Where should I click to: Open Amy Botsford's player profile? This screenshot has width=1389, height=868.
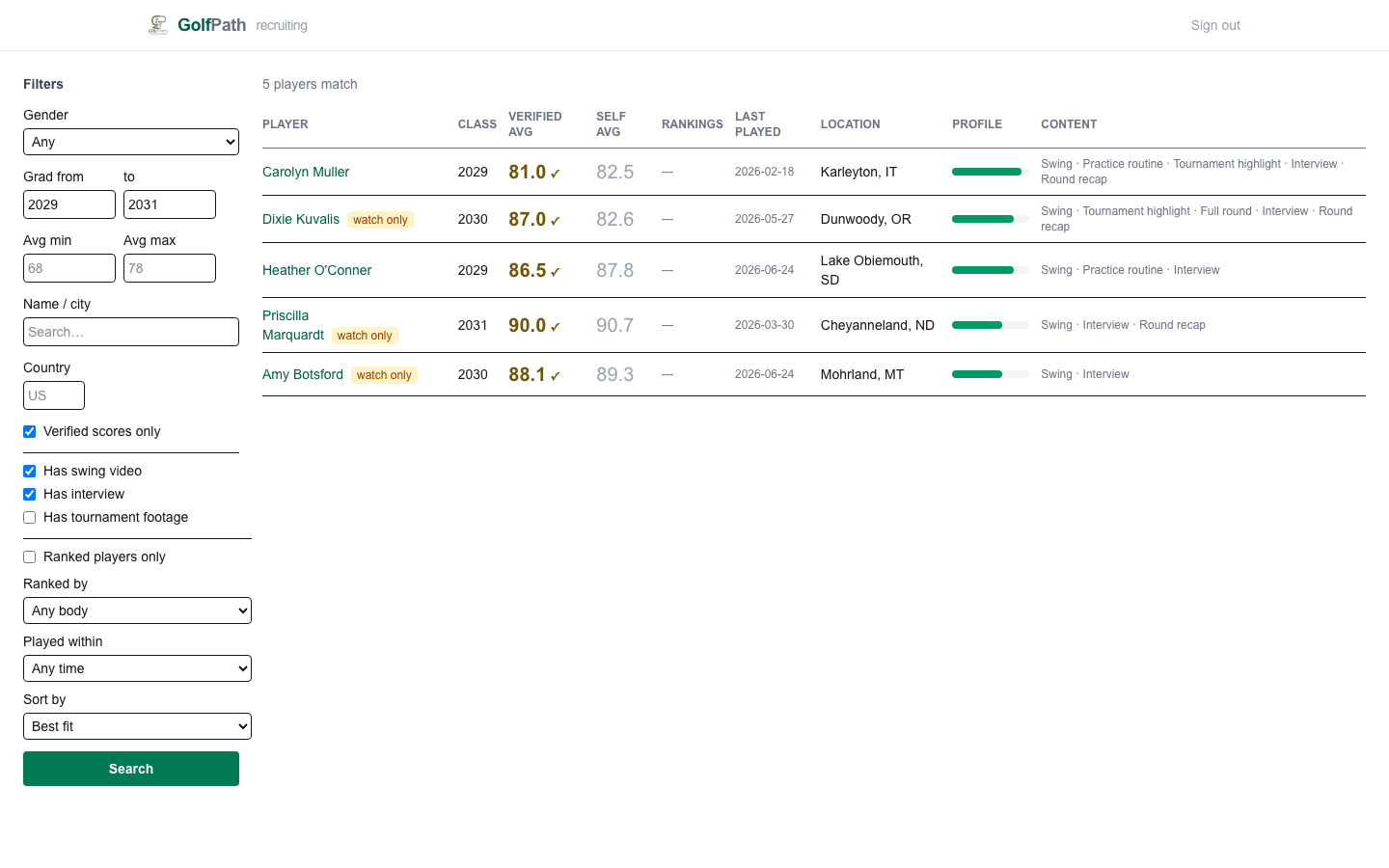click(x=303, y=374)
